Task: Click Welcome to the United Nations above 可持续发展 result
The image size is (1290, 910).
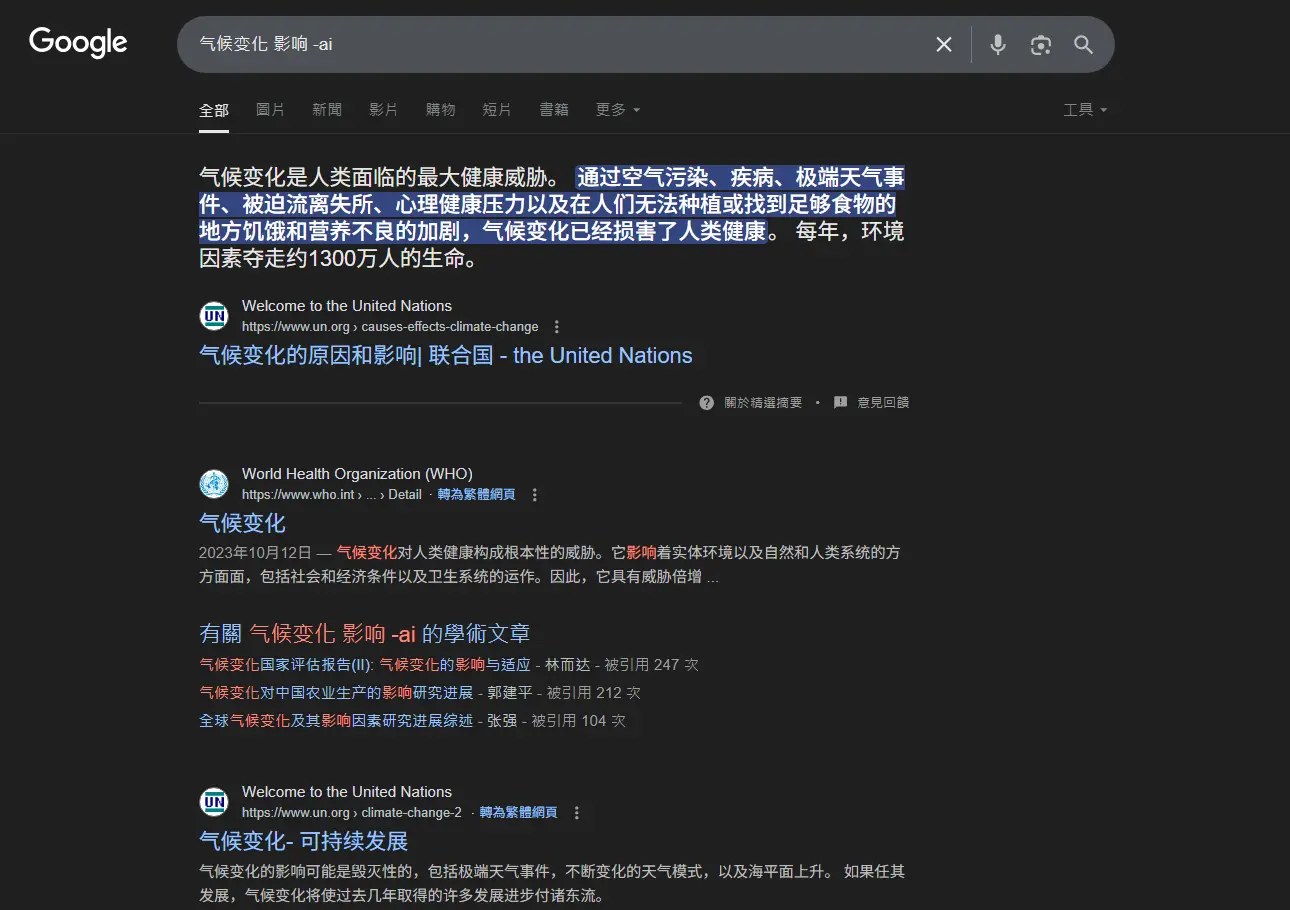Action: point(347,792)
